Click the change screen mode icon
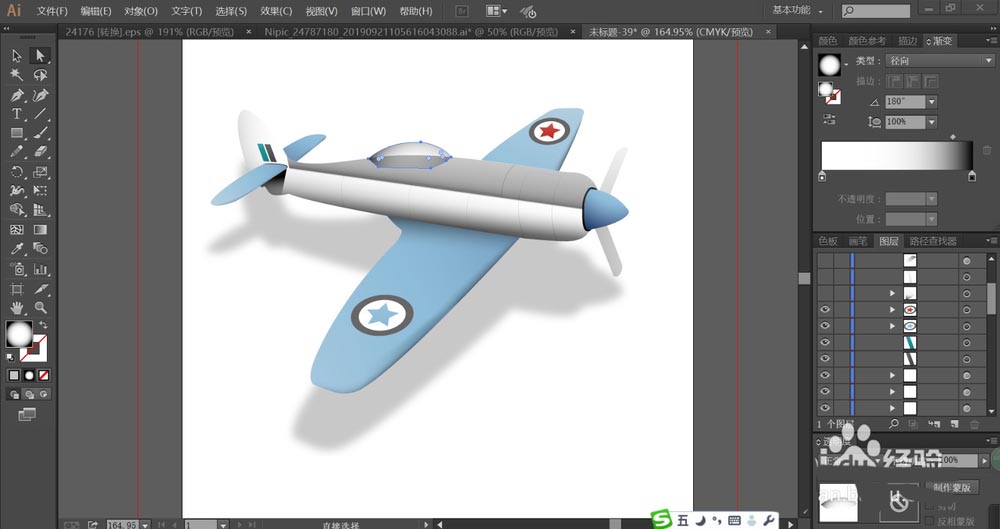This screenshot has height=529, width=1000. tap(27, 415)
